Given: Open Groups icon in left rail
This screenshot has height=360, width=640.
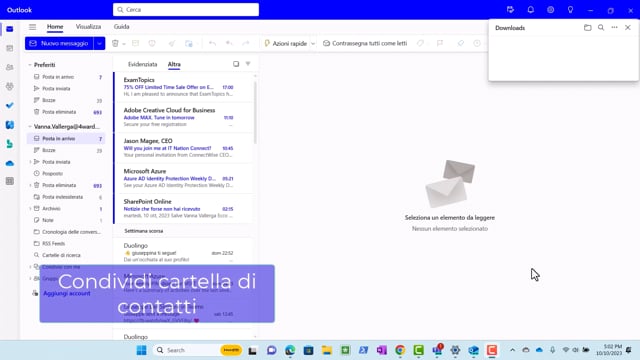Looking at the screenshot, I should point(10,86).
